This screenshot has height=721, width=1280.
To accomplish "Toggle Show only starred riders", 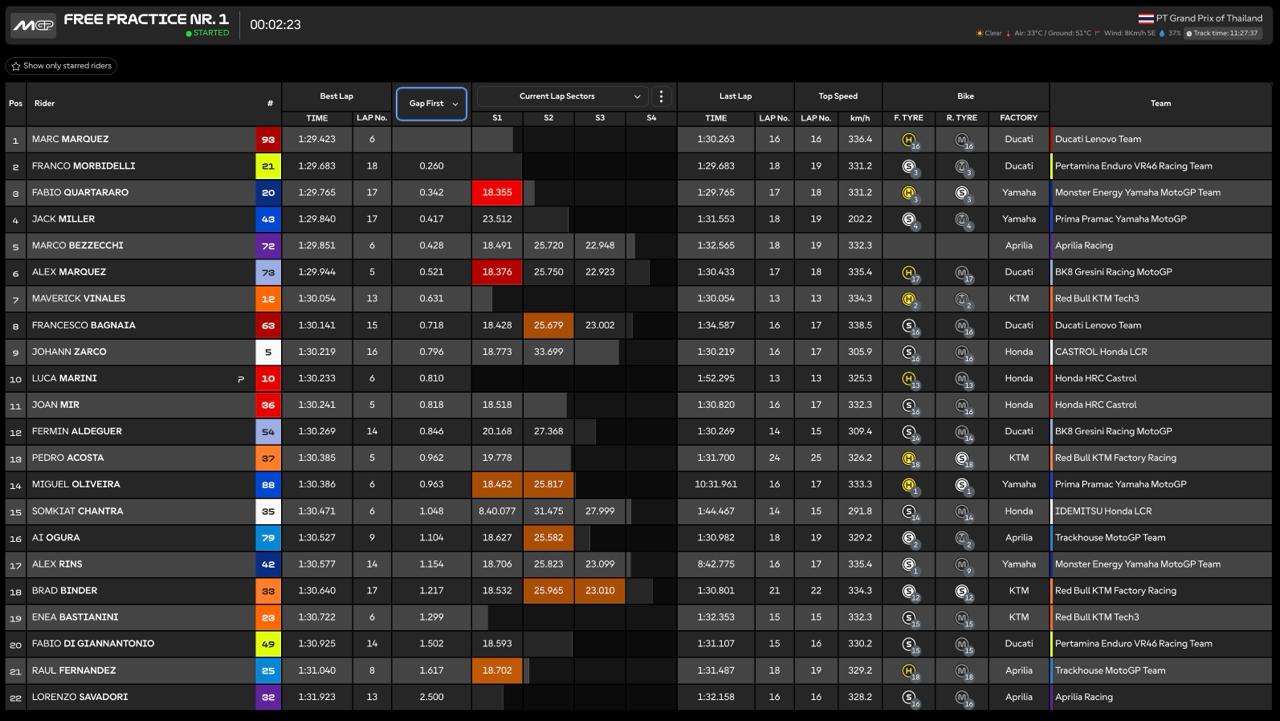I will tap(61, 66).
